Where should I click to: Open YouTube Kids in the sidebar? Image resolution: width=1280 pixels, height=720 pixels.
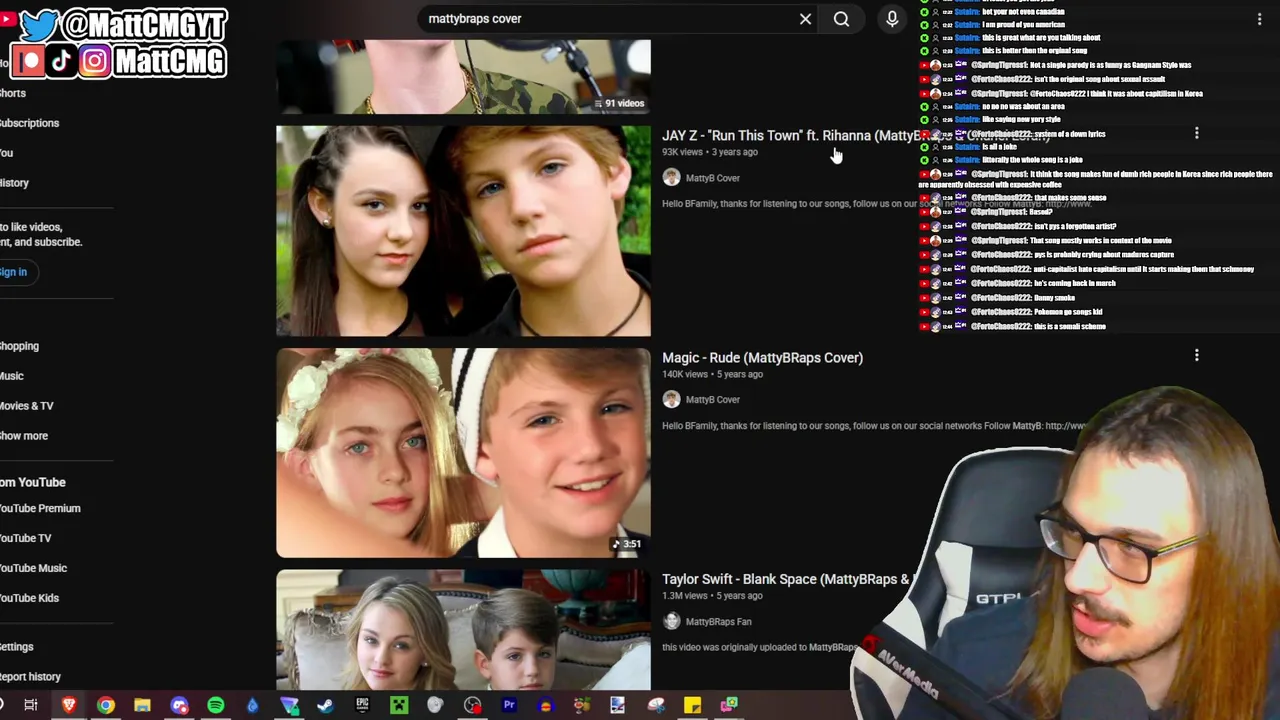(x=29, y=598)
